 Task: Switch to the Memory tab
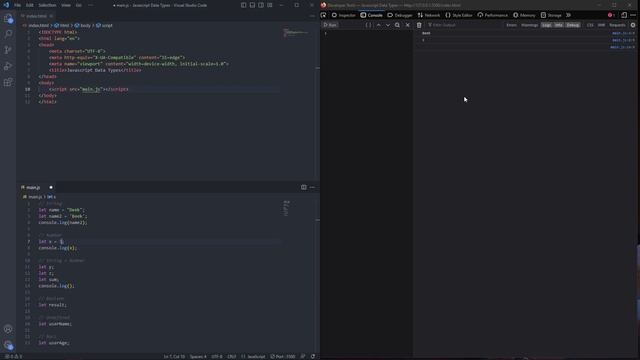tap(524, 15)
